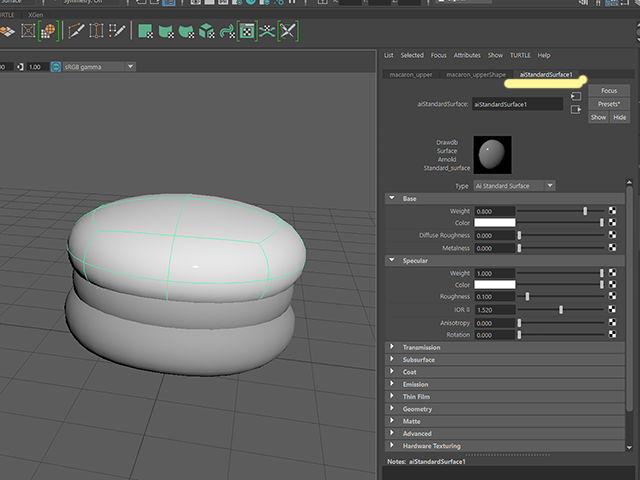
Task: Open the sRGB gamma view transform dropdown
Action: tap(99, 67)
